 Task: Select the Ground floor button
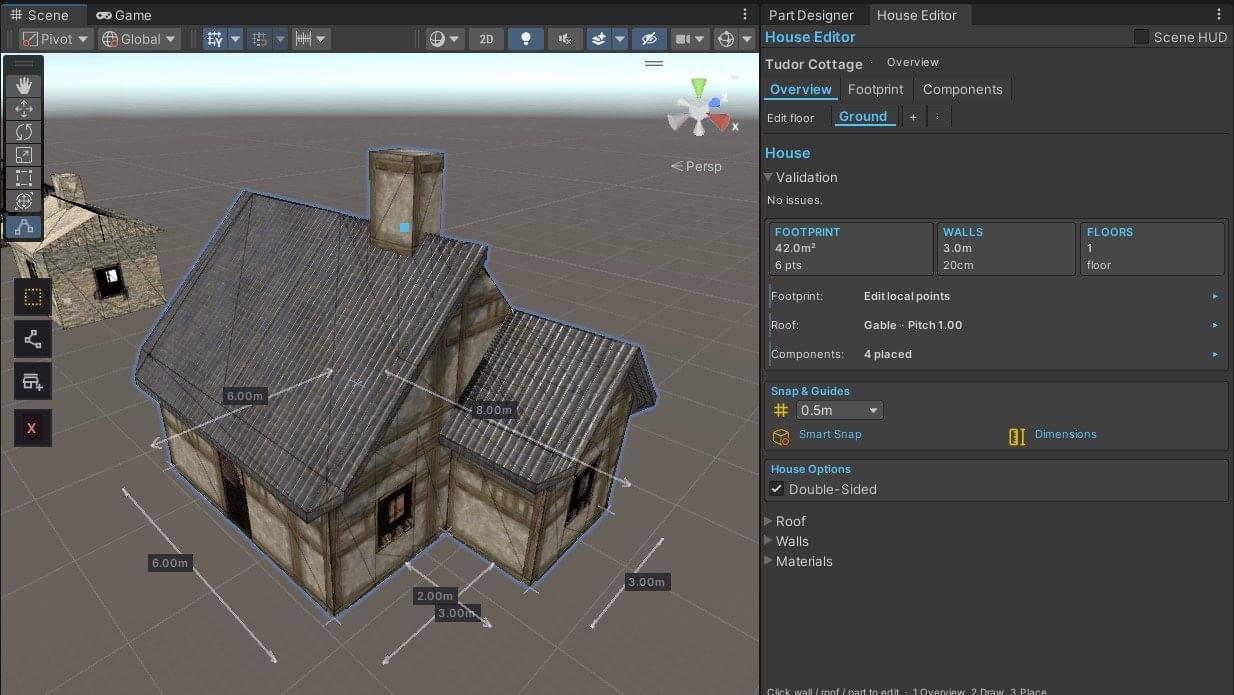pyautogui.click(x=863, y=117)
